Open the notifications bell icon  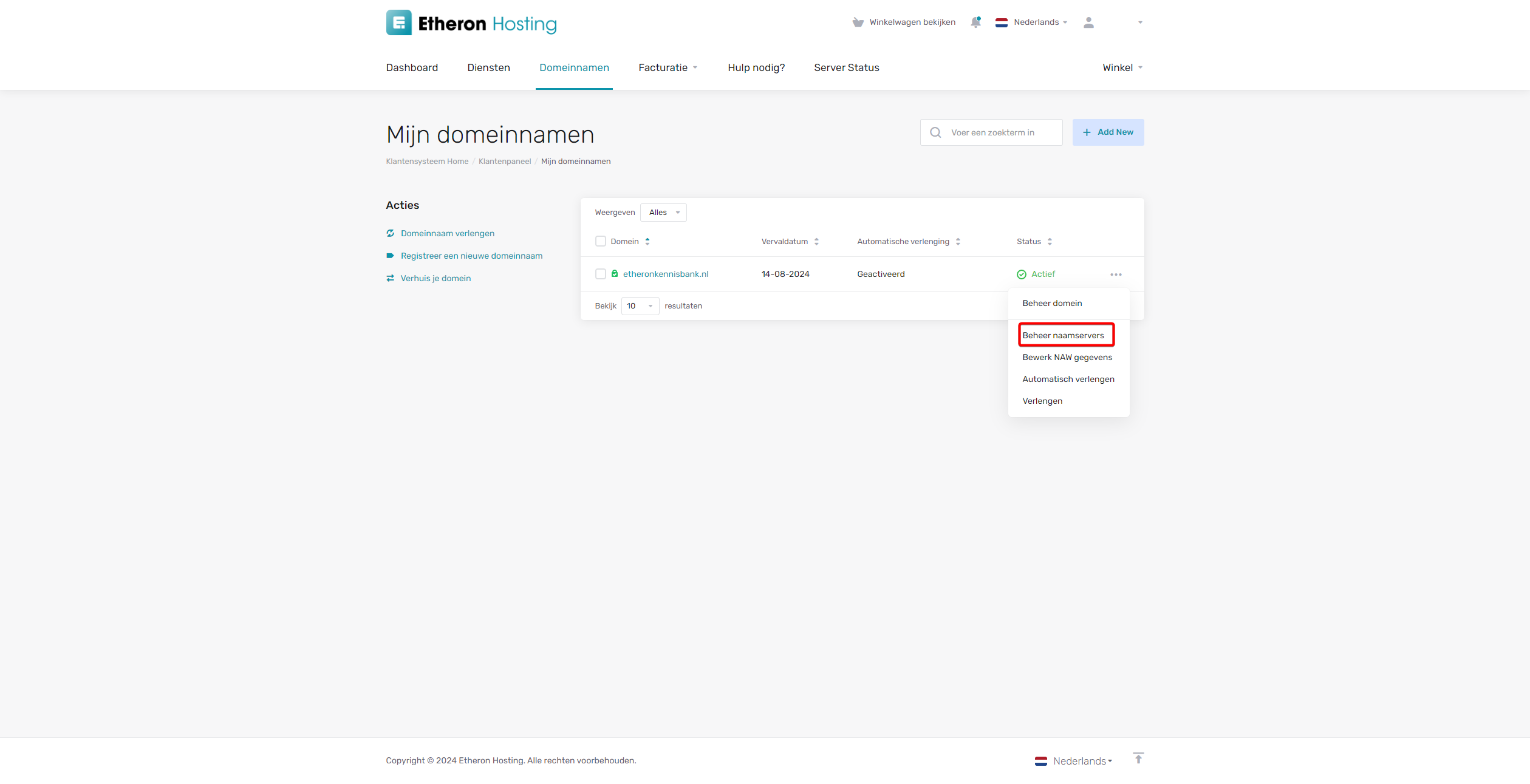click(975, 22)
